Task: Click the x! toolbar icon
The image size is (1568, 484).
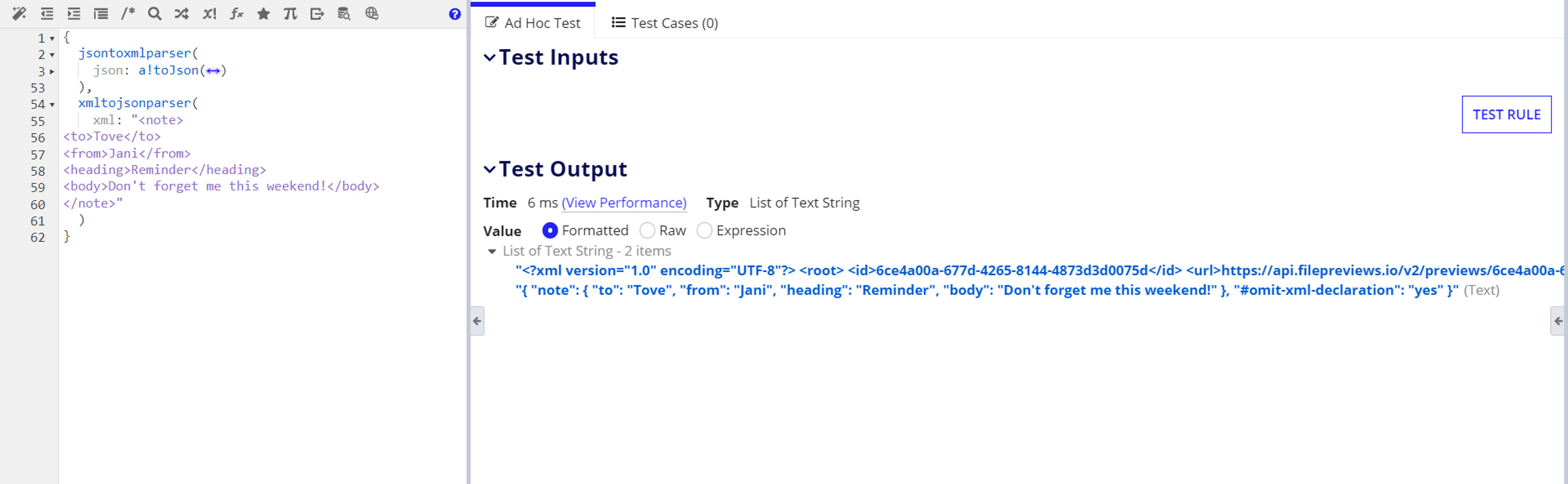Action: click(209, 13)
